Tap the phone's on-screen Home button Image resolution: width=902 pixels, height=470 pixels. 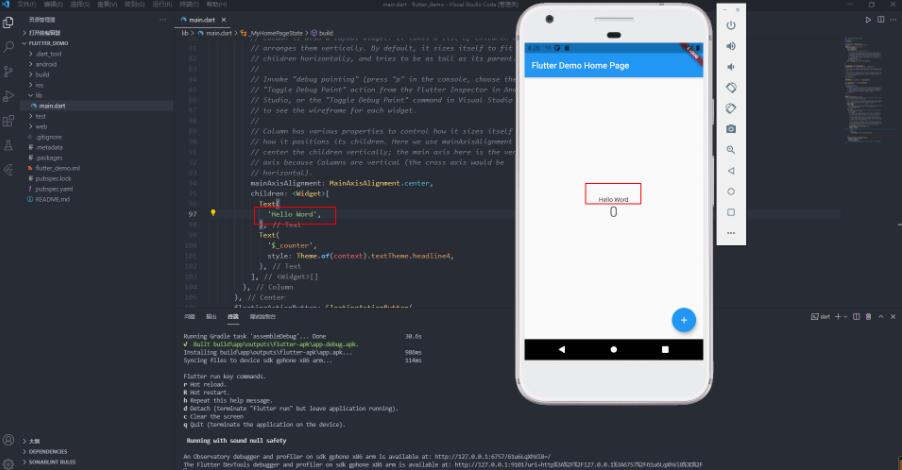point(614,349)
